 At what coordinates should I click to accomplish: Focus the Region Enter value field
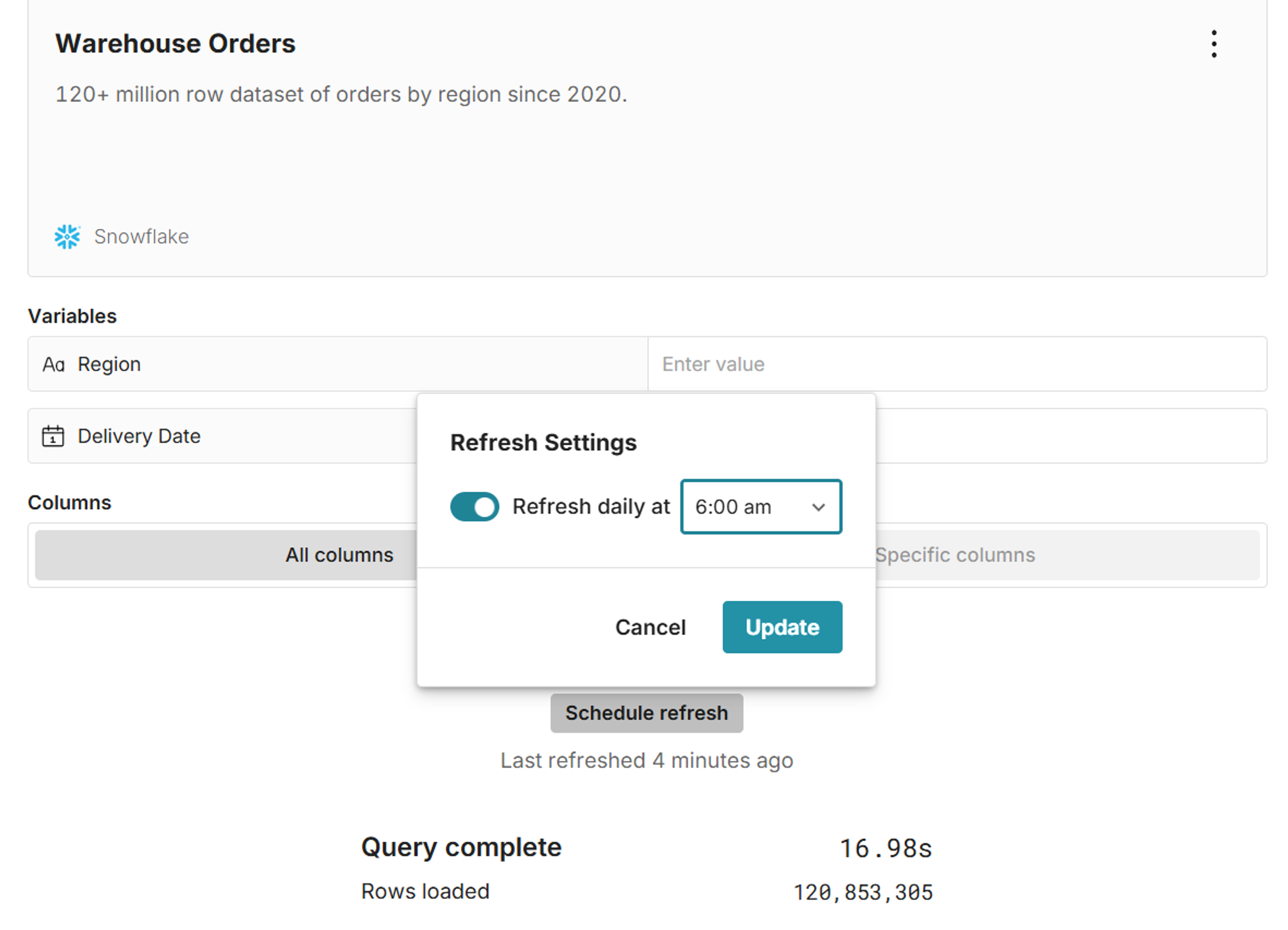[x=956, y=364]
